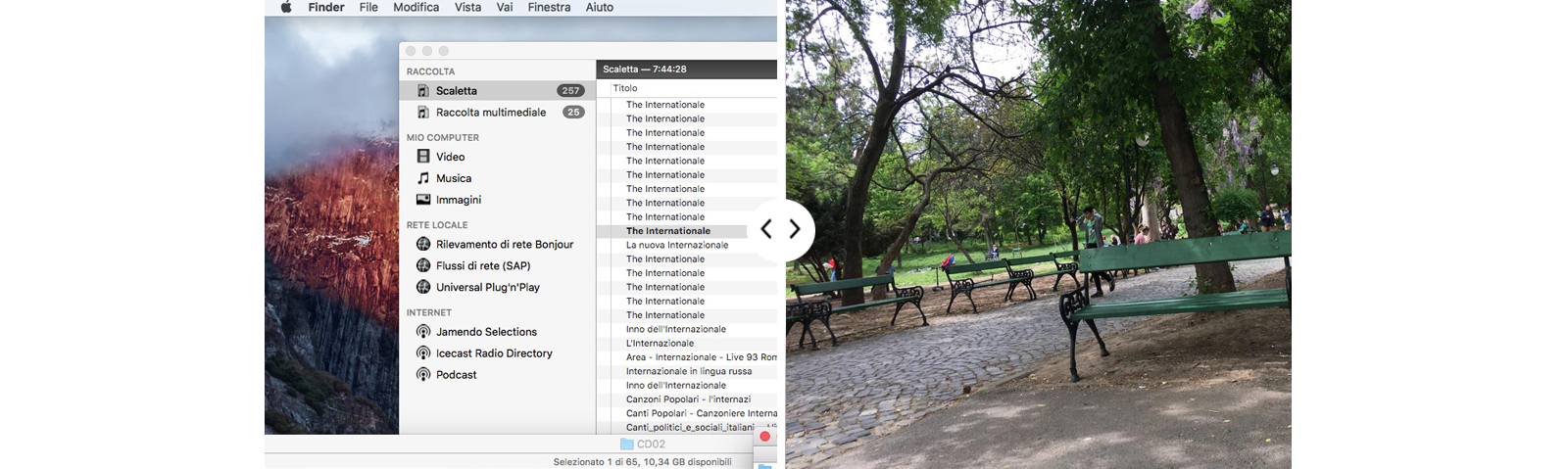This screenshot has height=469, width=1568.
Task: Open the Video folder icon
Action: pos(423,157)
